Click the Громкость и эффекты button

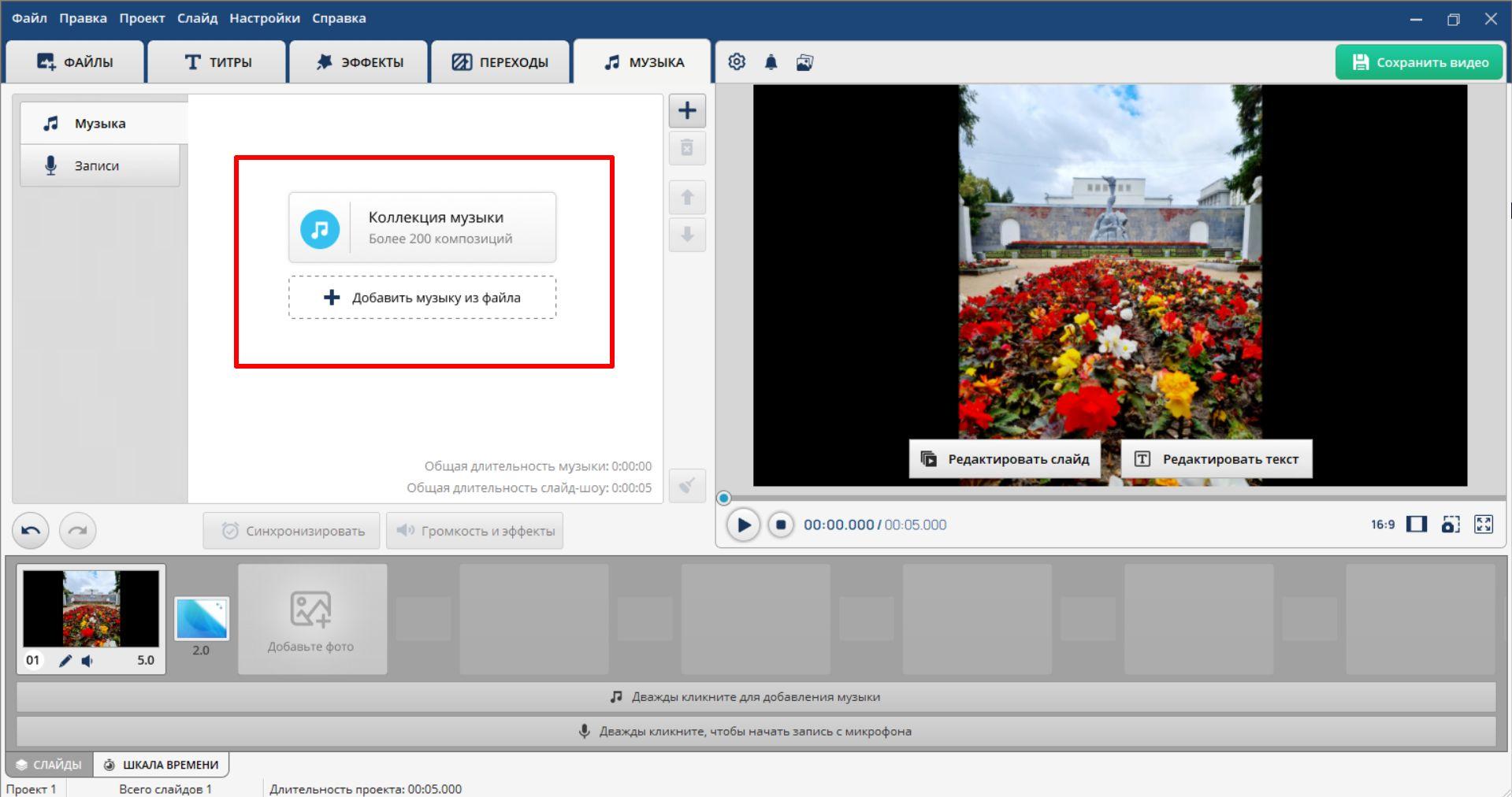tap(474, 531)
